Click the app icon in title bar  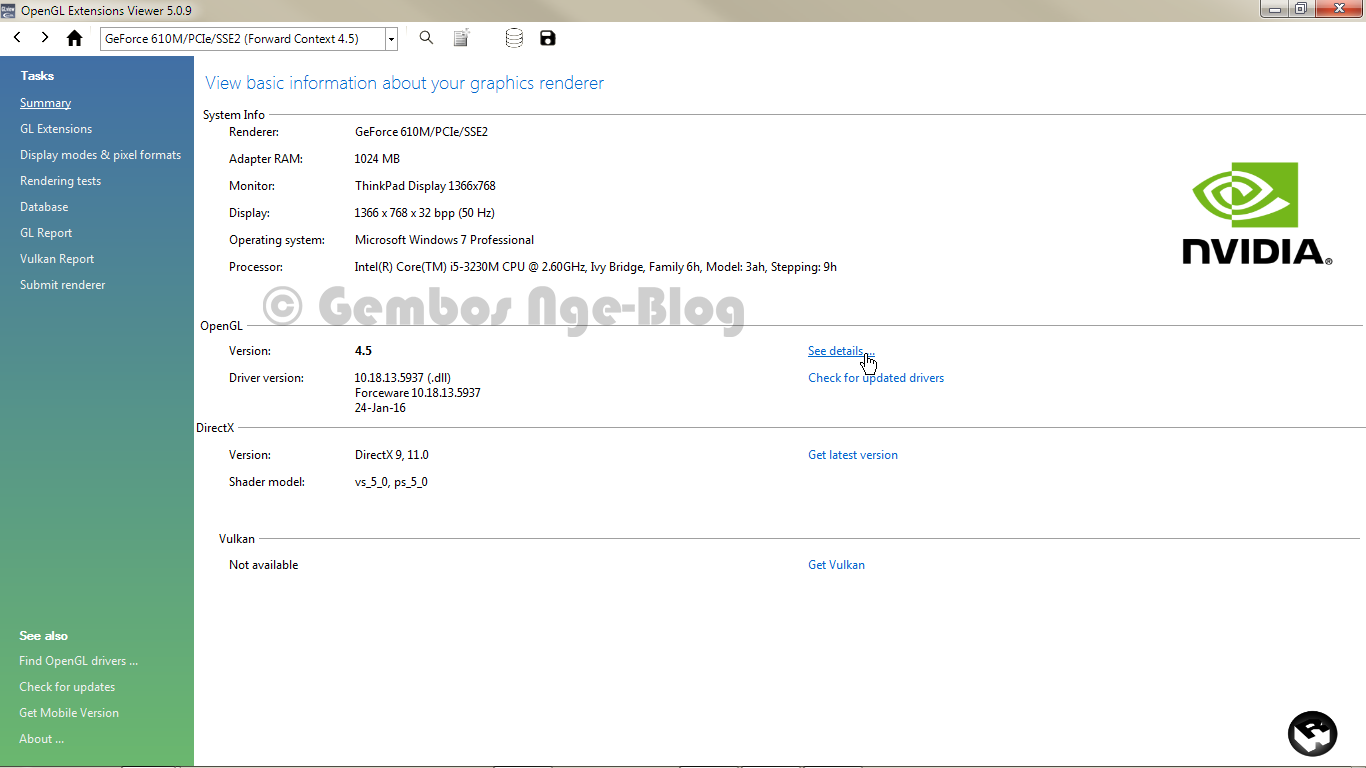[x=8, y=10]
